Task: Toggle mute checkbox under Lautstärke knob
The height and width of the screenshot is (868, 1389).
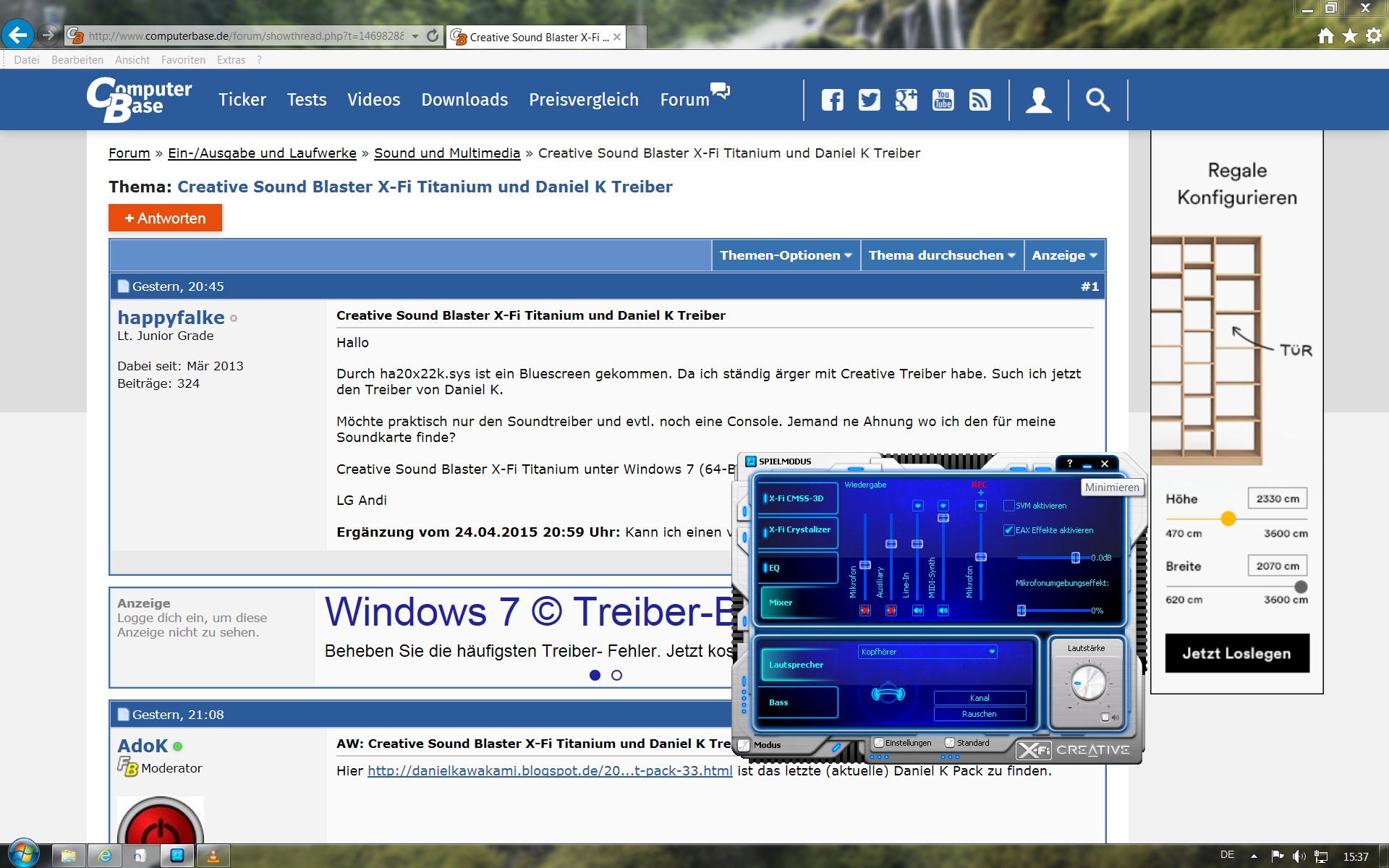Action: pyautogui.click(x=1105, y=718)
